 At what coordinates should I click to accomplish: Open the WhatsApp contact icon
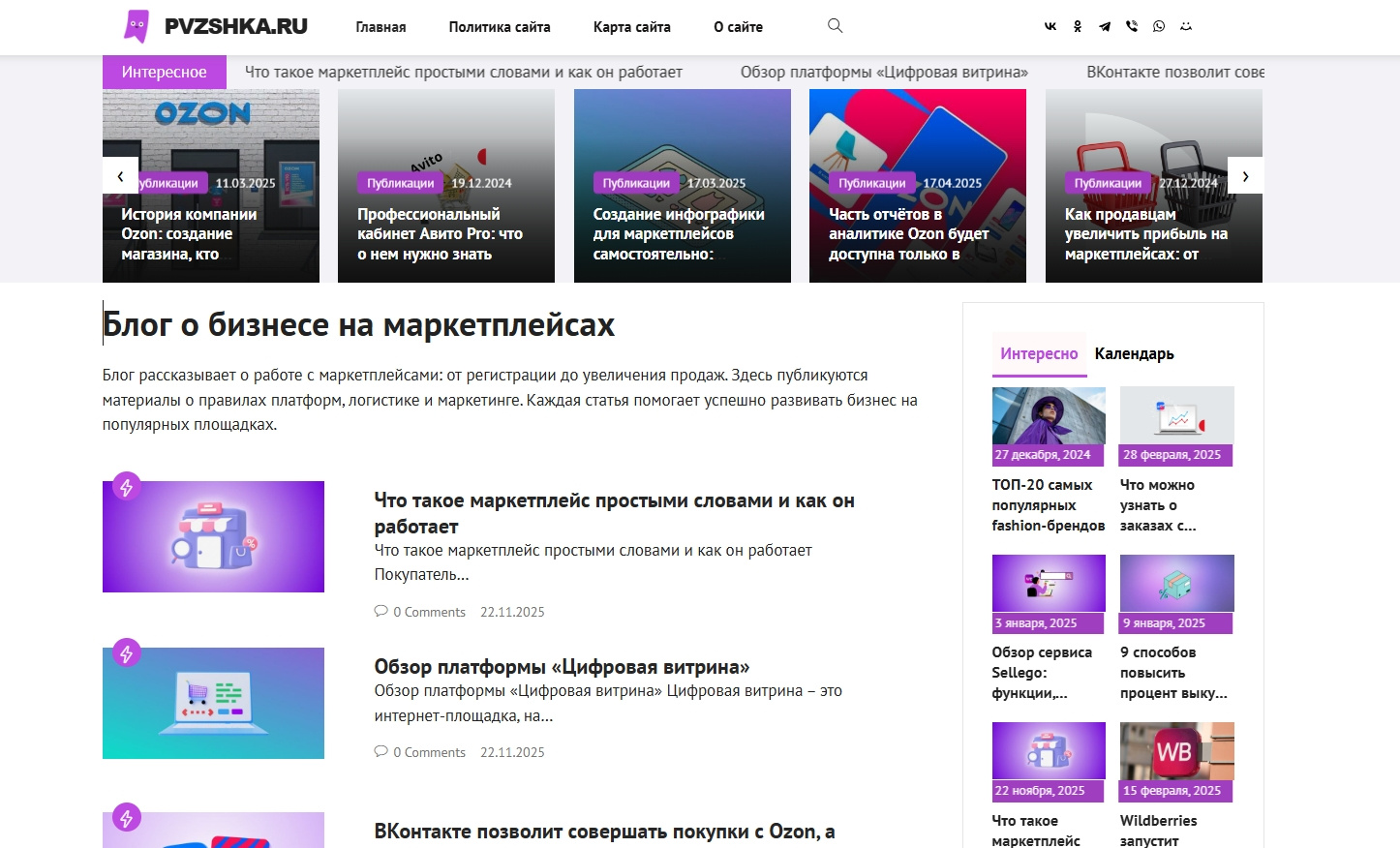pos(1159,27)
